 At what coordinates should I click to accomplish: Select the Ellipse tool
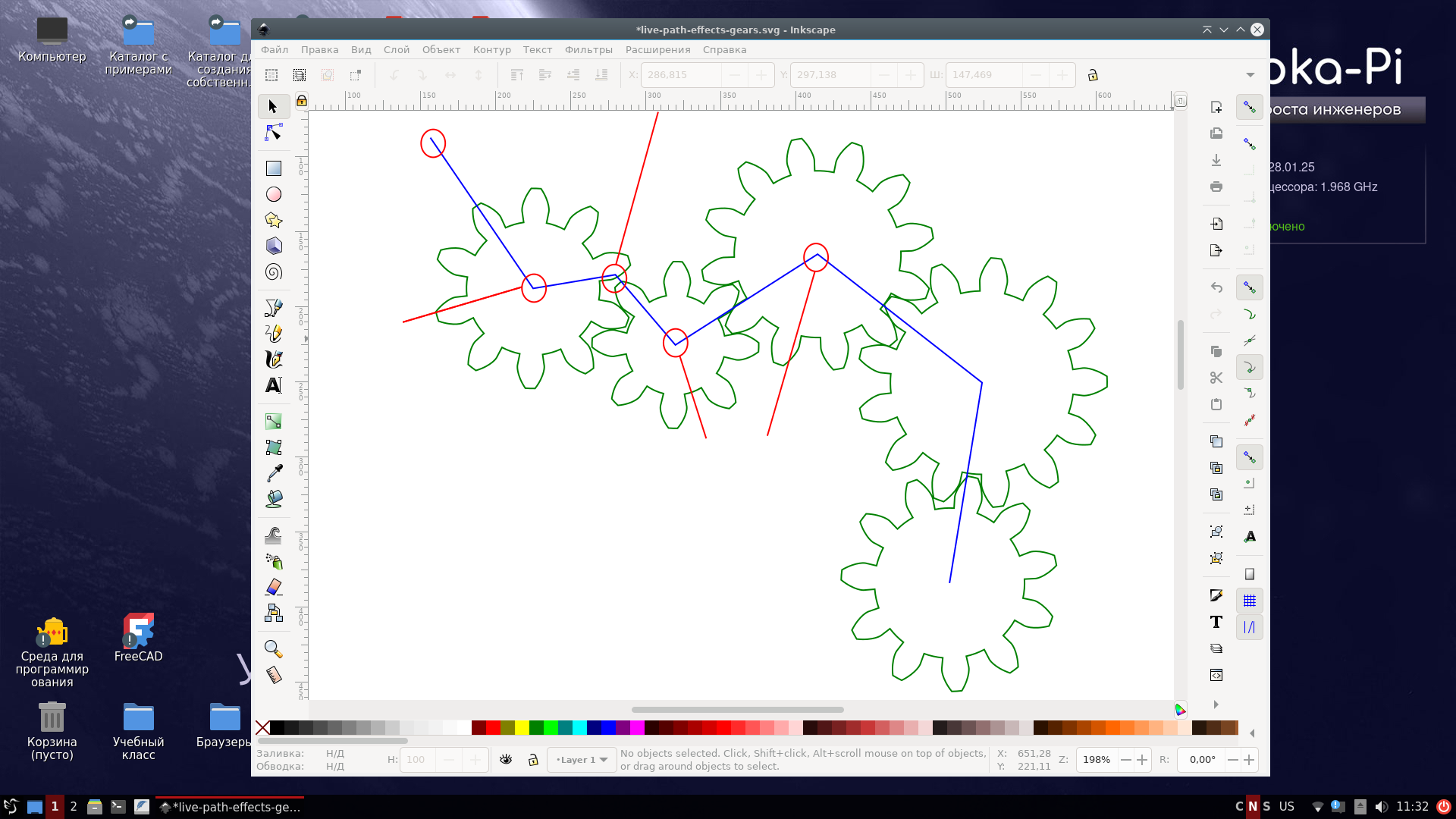273,194
